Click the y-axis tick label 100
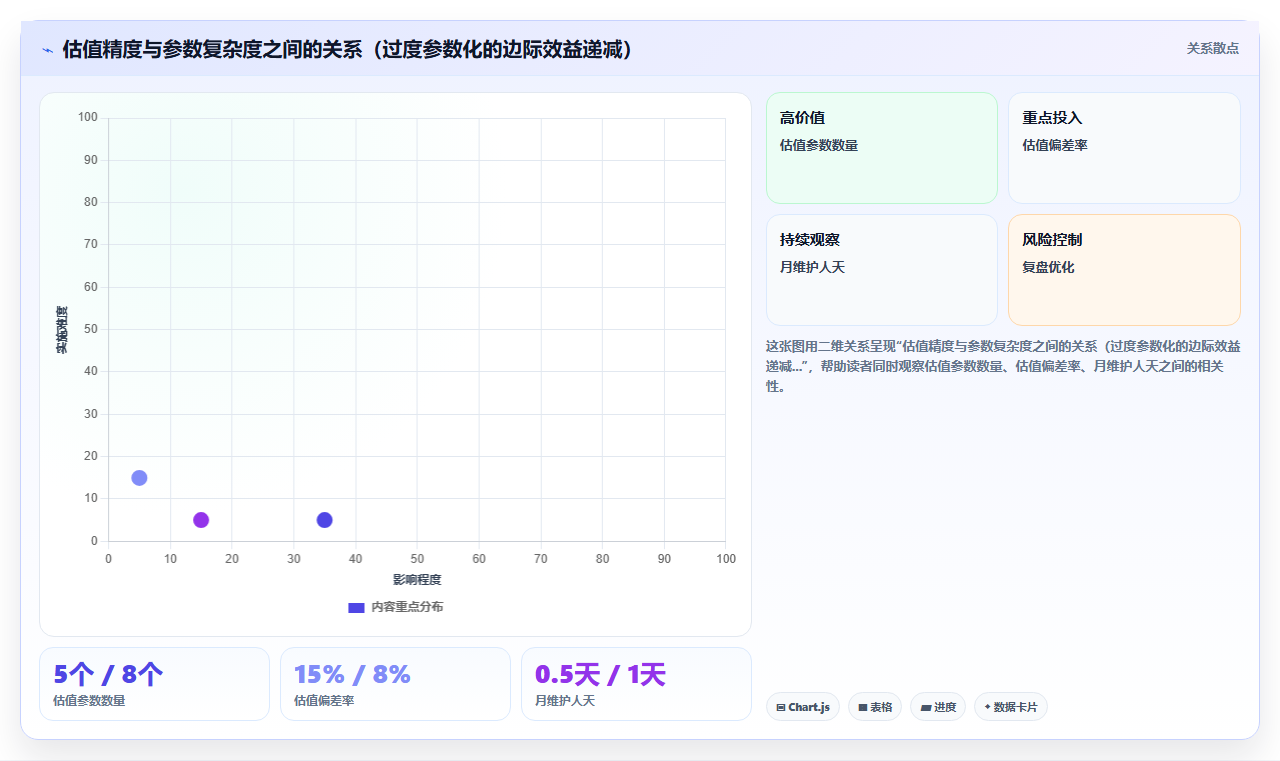Screen dimensions: 1280x761 pyautogui.click(x=88, y=118)
